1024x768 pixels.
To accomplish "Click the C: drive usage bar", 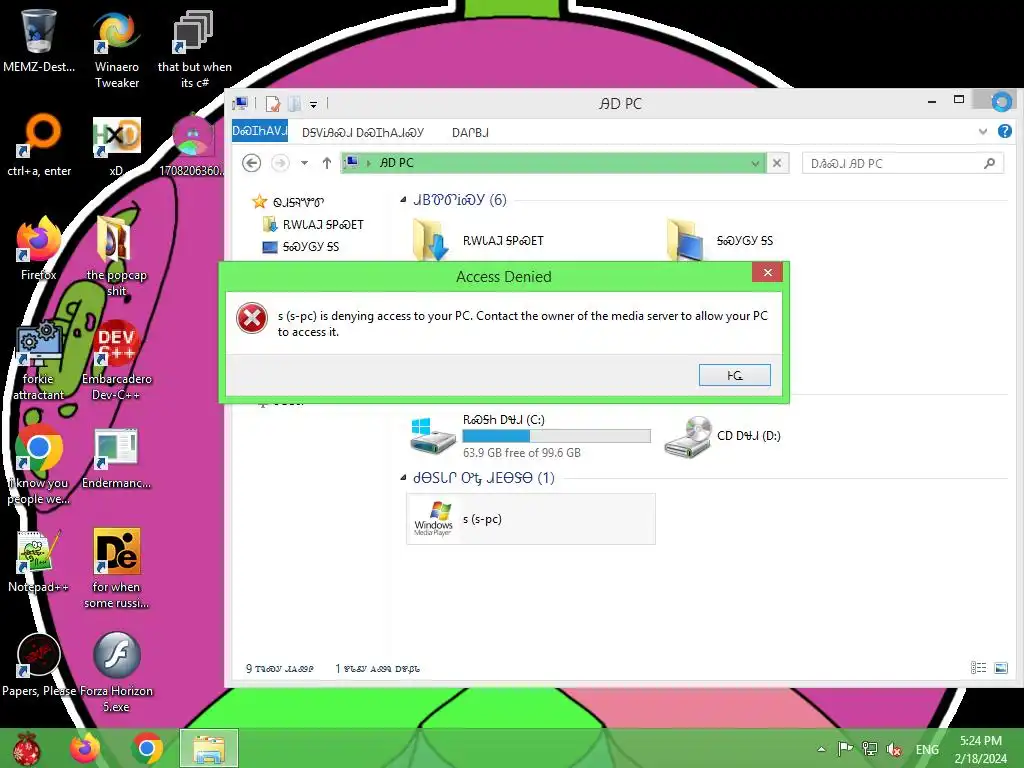I will (x=556, y=436).
